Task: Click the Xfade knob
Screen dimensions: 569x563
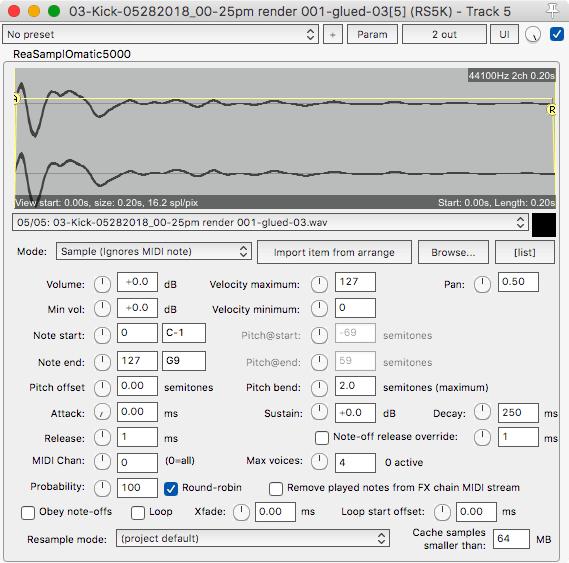Action: pyautogui.click(x=241, y=512)
